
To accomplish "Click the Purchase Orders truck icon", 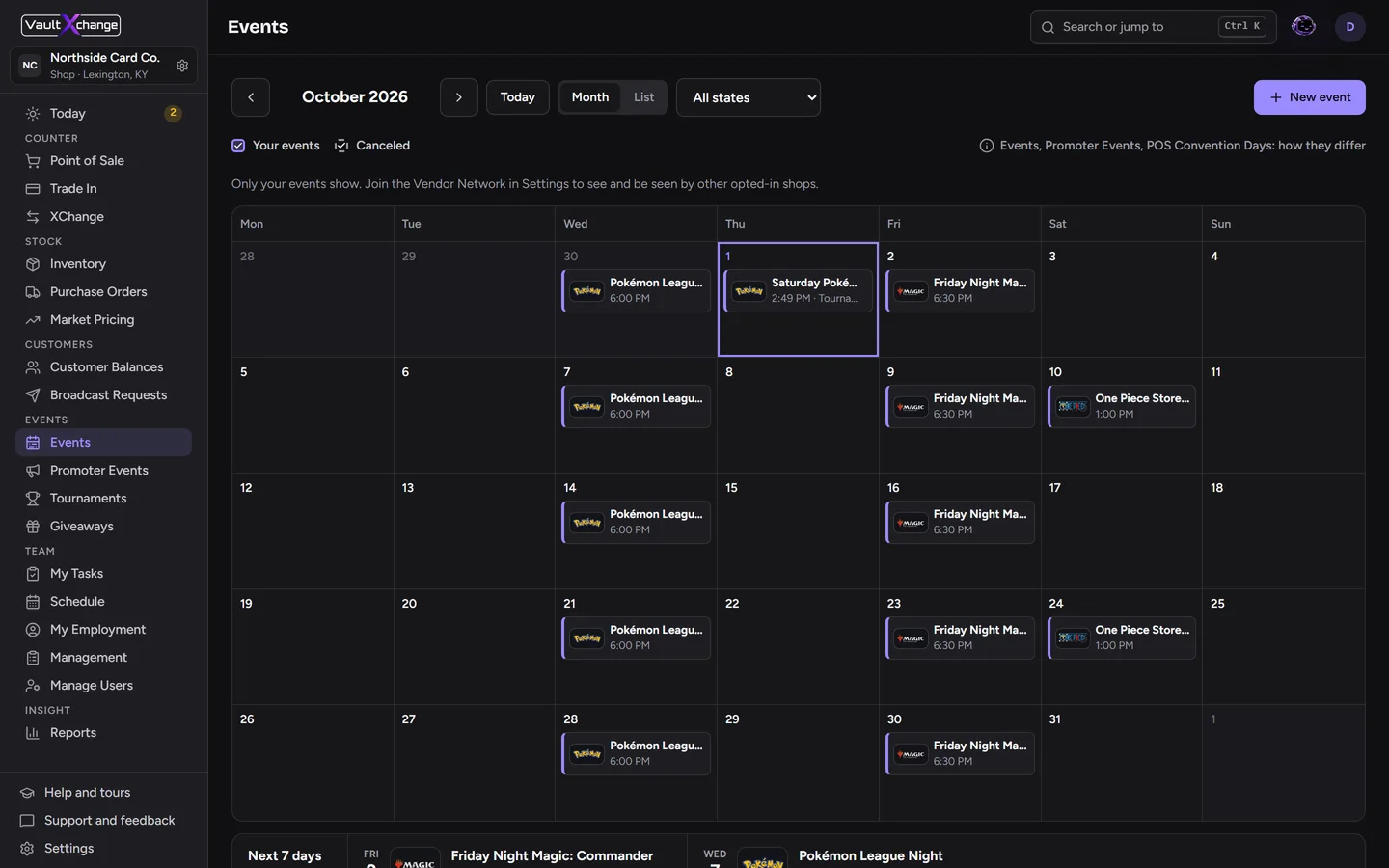I will pos(33,291).
